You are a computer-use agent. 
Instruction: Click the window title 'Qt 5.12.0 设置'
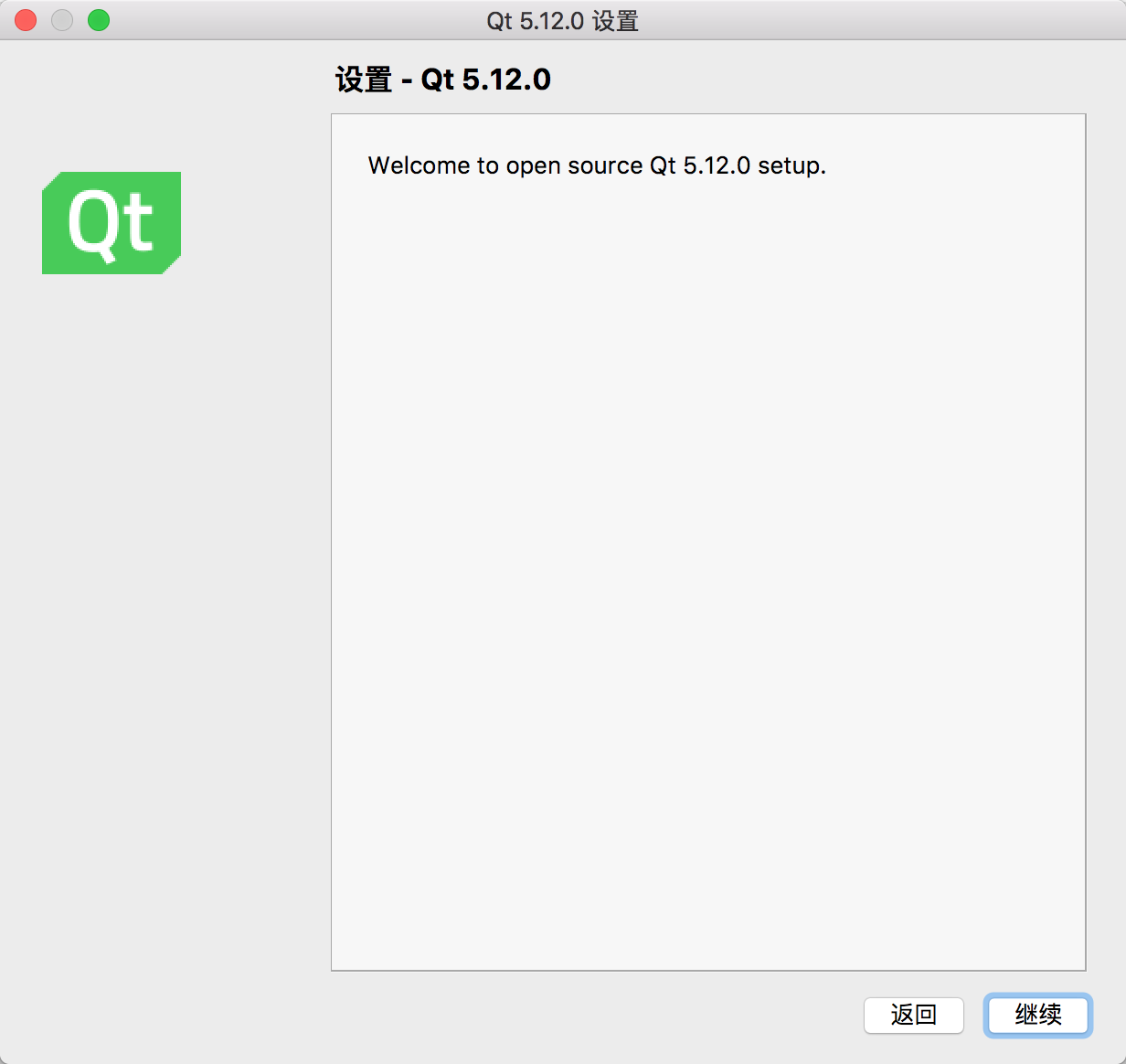(x=562, y=20)
